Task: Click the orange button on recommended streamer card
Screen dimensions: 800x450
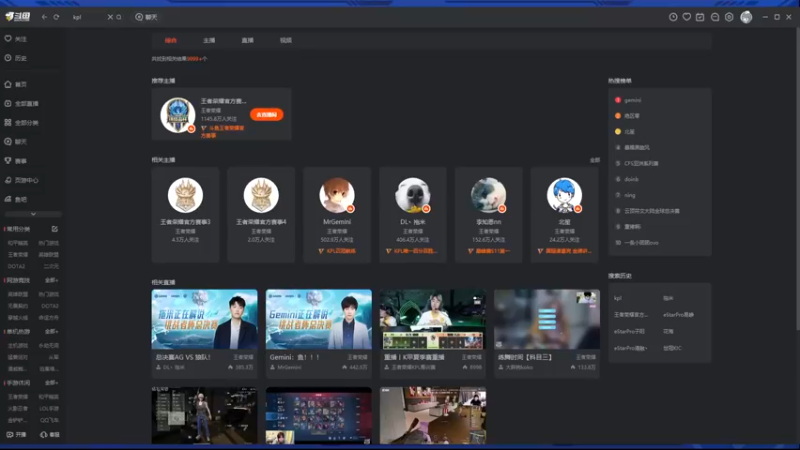Action: [x=266, y=115]
